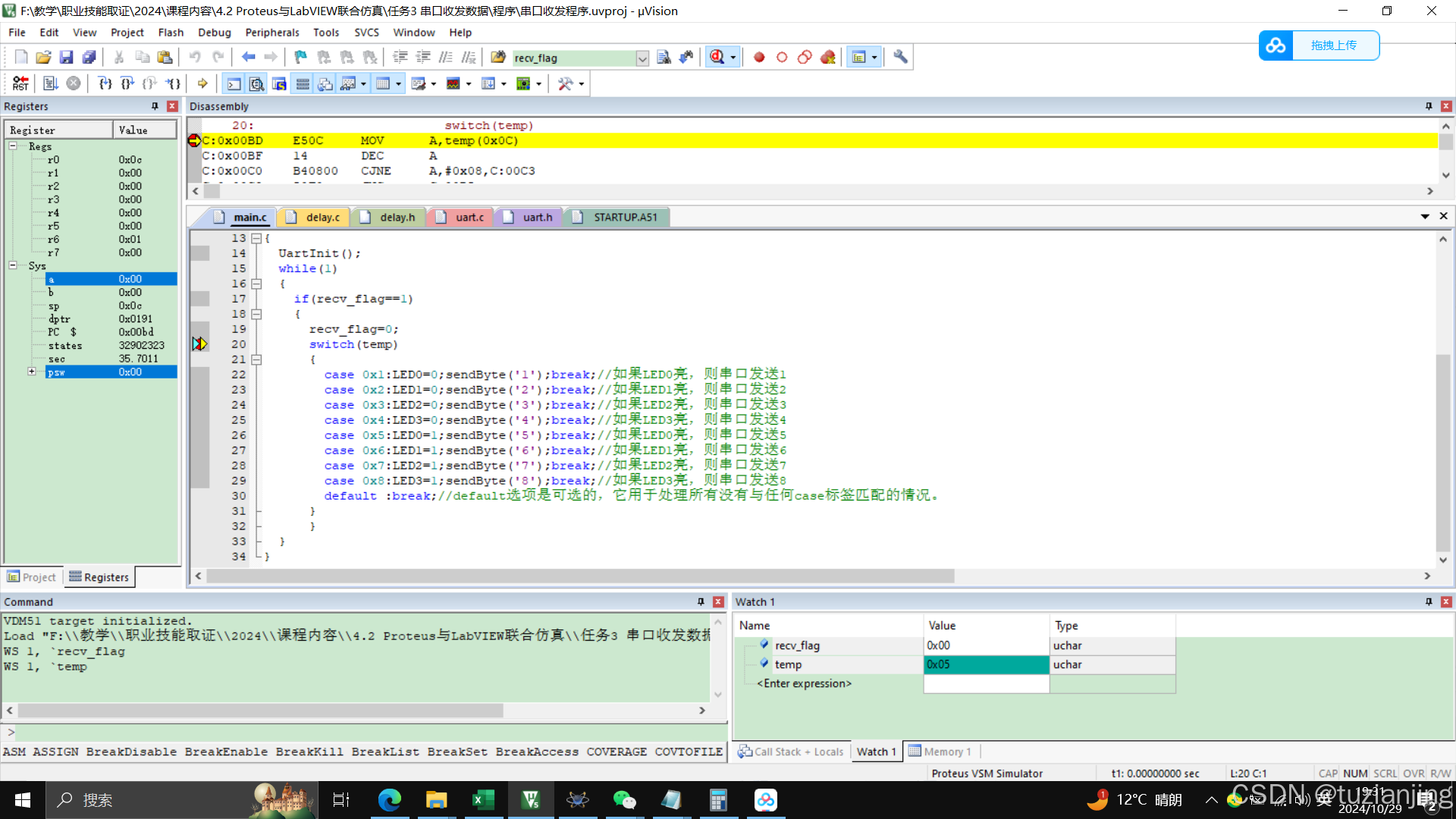
Task: Click the Run program icon
Action: 50,83
